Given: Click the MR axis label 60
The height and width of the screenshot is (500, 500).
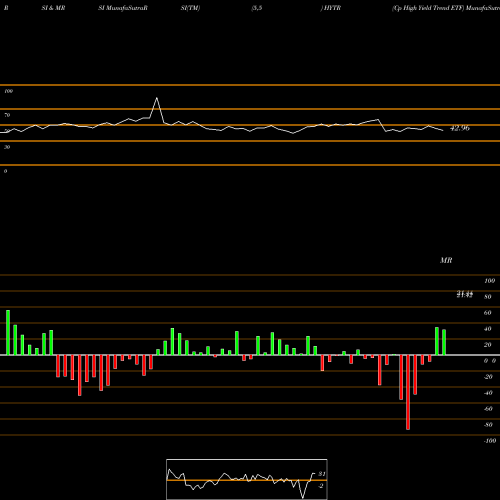Looking at the screenshot, I should 488,313.
